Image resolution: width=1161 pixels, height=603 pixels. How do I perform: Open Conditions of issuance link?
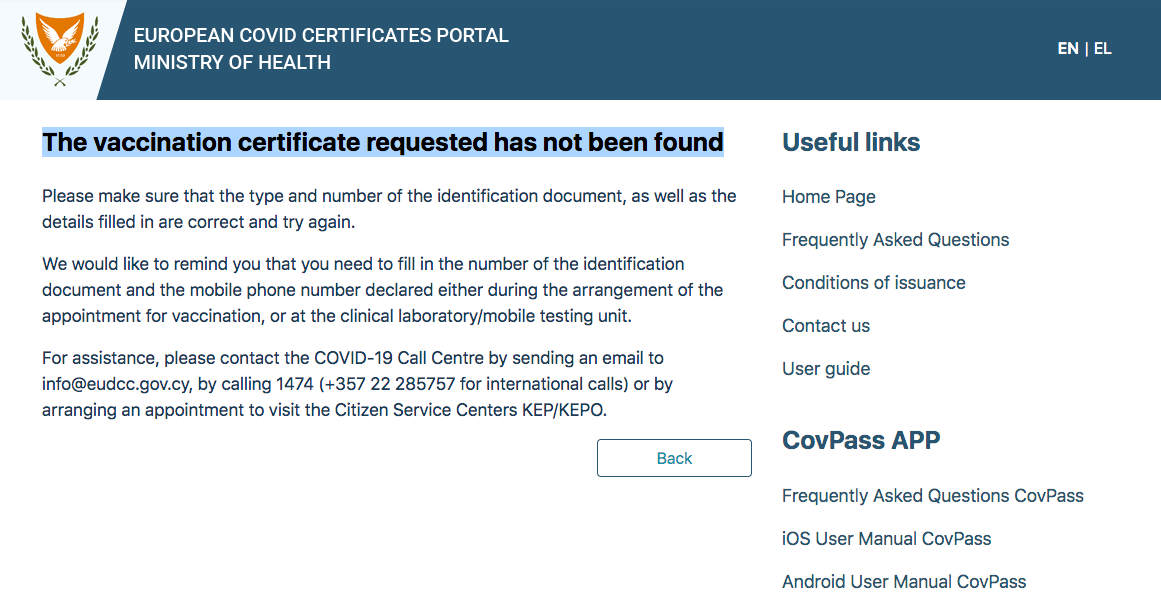[874, 282]
